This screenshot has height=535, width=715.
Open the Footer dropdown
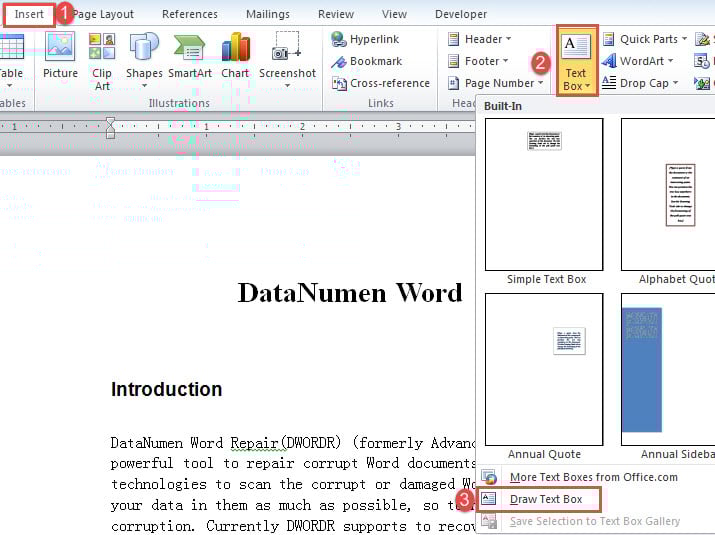pyautogui.click(x=478, y=61)
